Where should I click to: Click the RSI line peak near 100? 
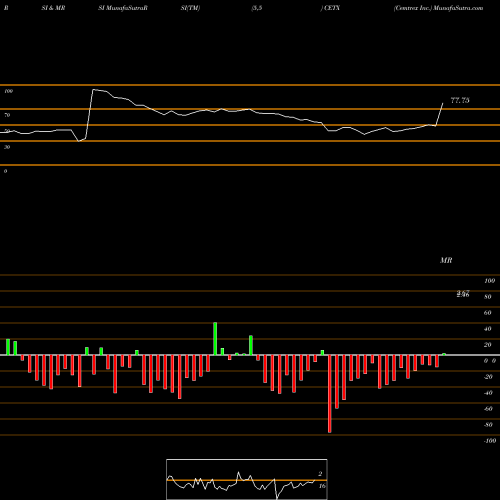coord(93,89)
